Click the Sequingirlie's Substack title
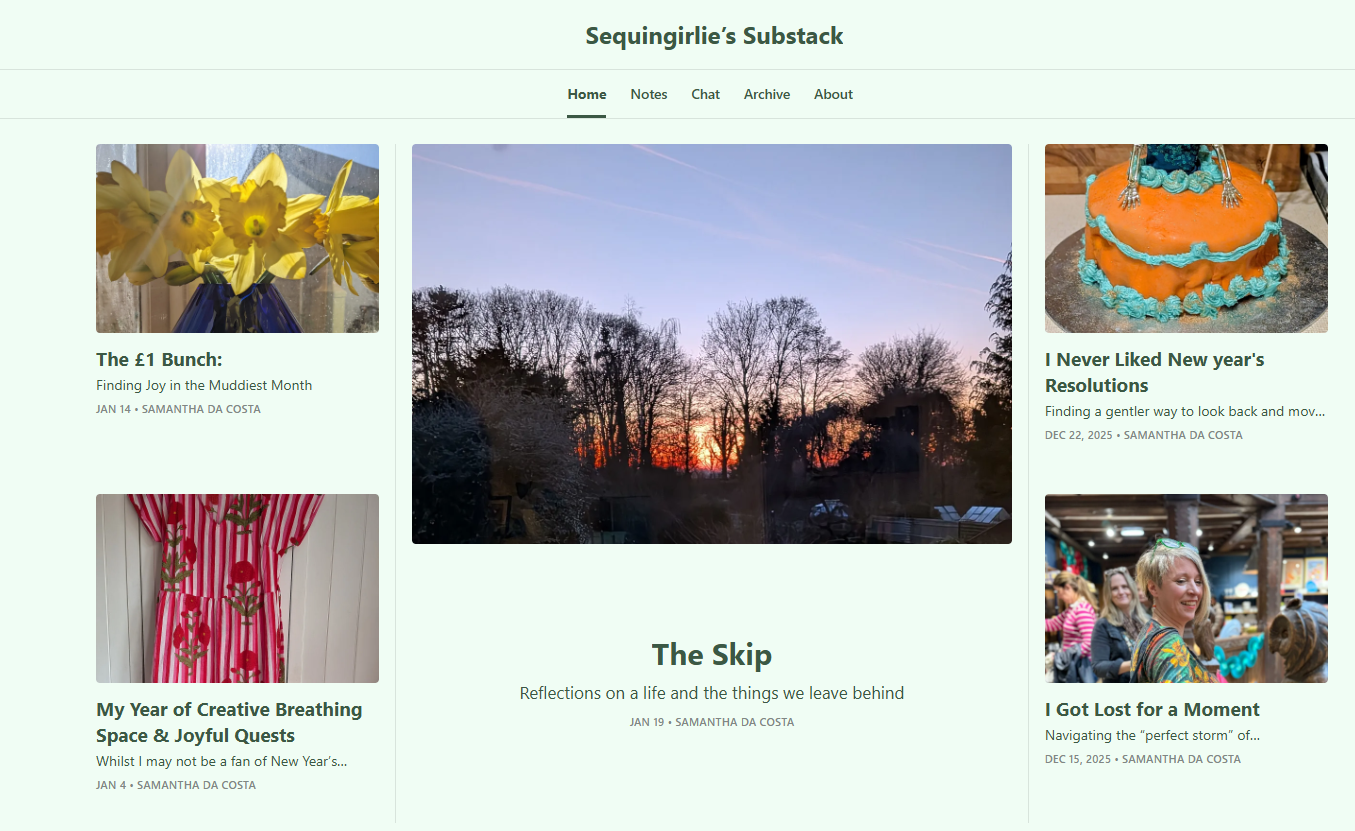The image size is (1355, 831). 714,36
